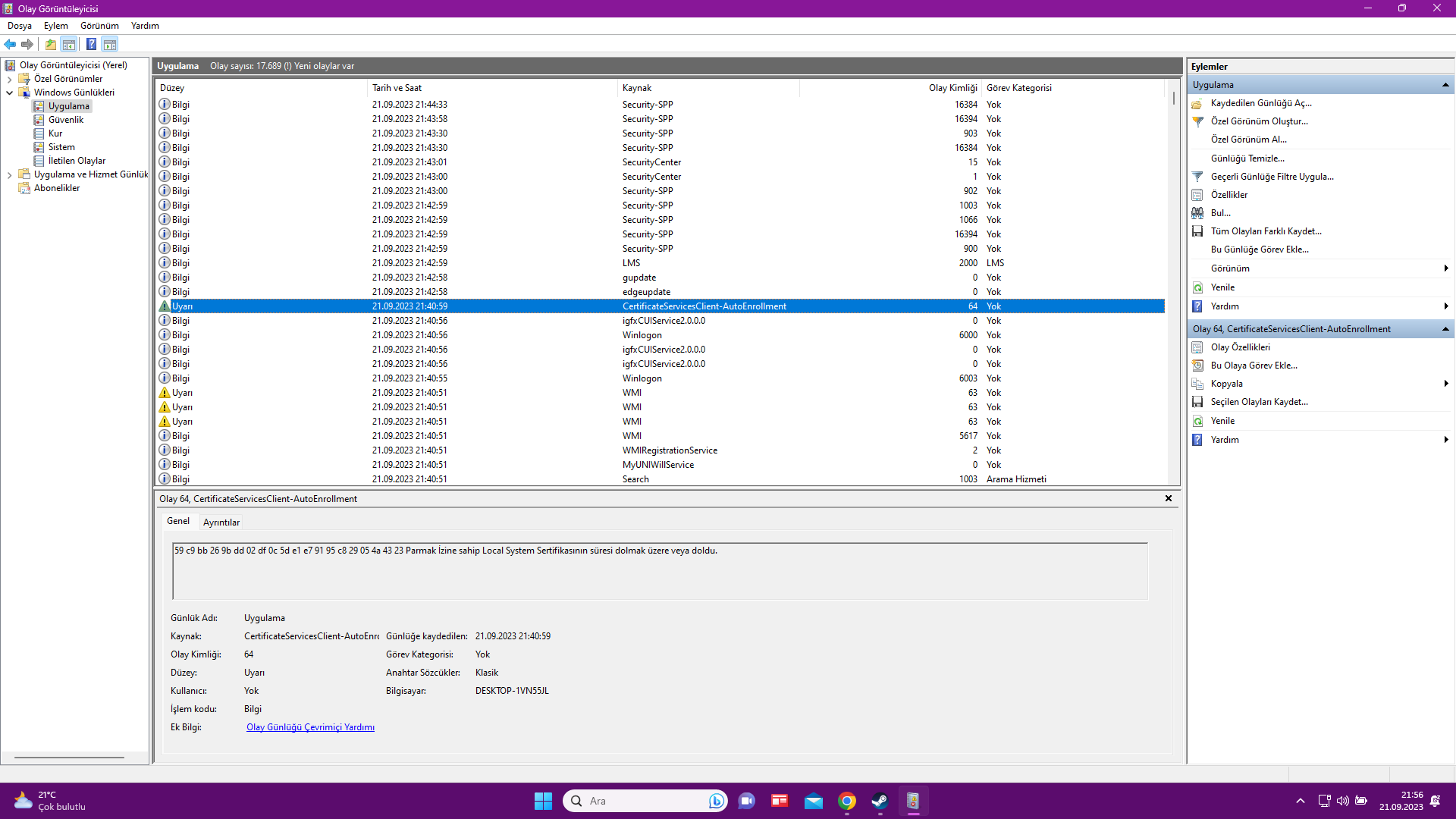
Task: Collapse the Windows Günlükleri tree node
Action: click(x=9, y=93)
